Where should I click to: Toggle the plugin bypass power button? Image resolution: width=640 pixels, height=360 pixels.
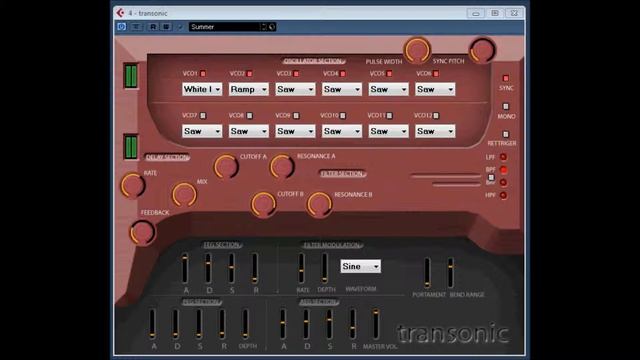tap(122, 27)
